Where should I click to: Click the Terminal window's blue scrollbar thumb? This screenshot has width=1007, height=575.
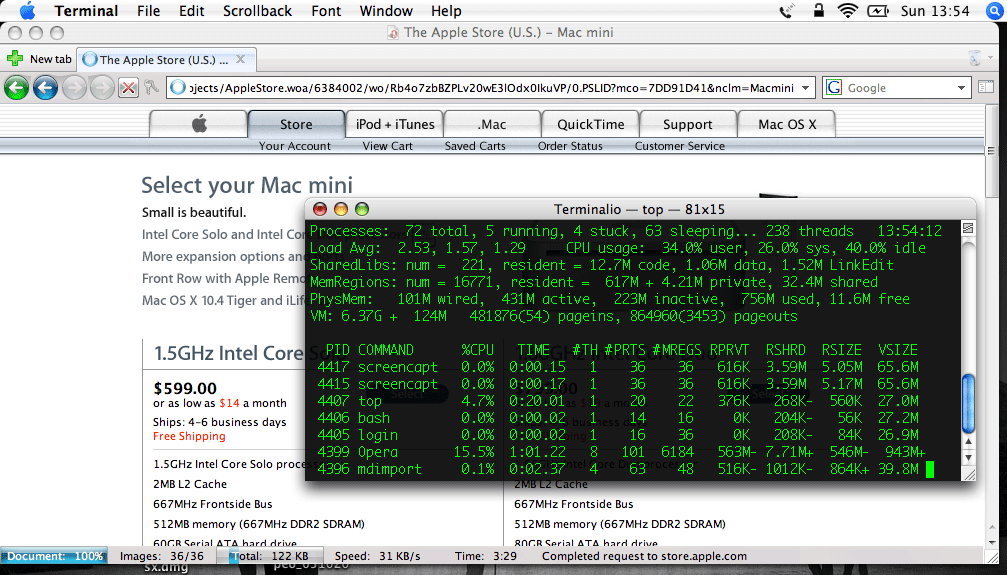click(x=967, y=401)
